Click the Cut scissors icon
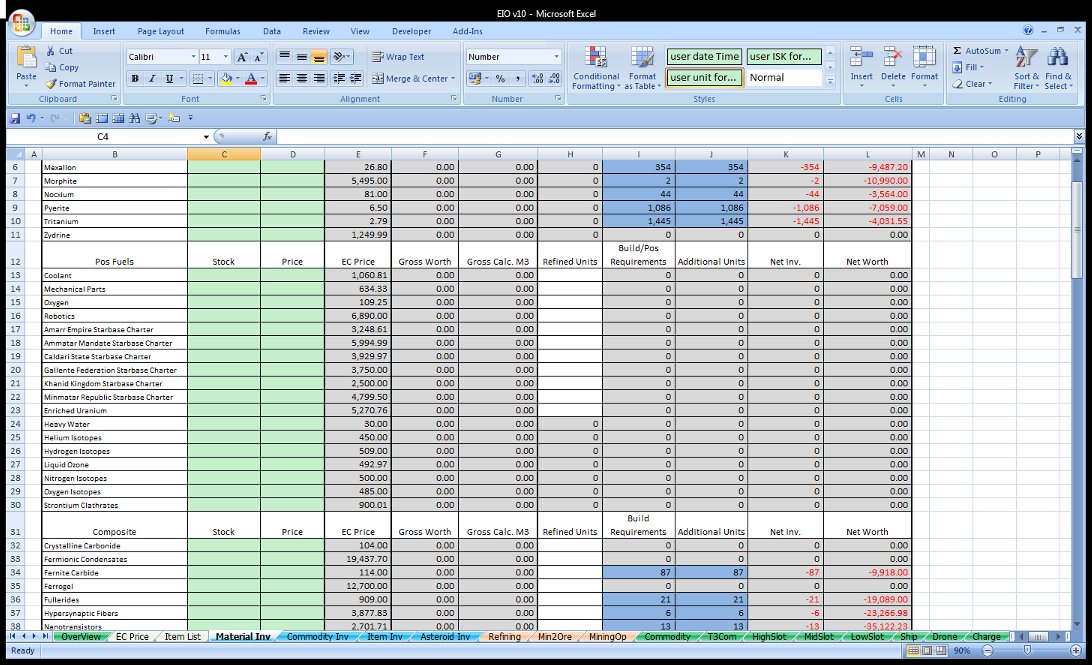Screen dimensions: 1092x665 pyautogui.click(x=51, y=51)
